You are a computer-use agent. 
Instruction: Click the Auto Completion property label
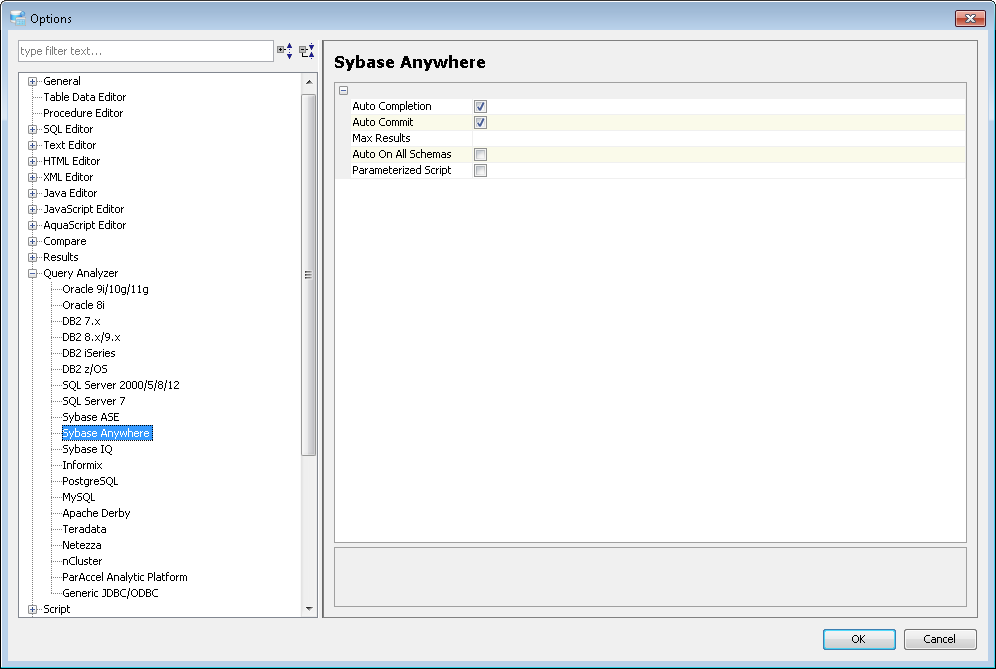[392, 106]
